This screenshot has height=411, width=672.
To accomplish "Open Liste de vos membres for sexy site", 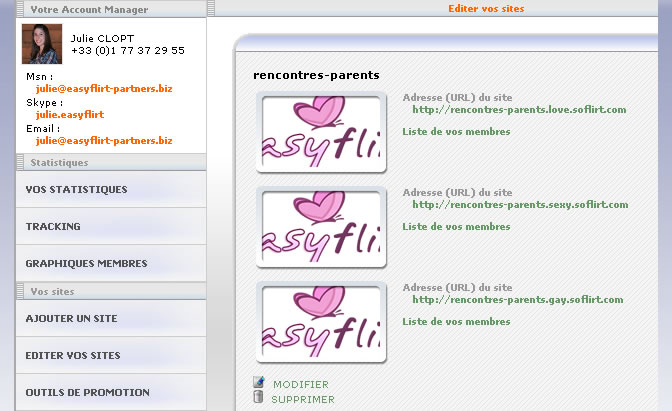I will pos(456,227).
